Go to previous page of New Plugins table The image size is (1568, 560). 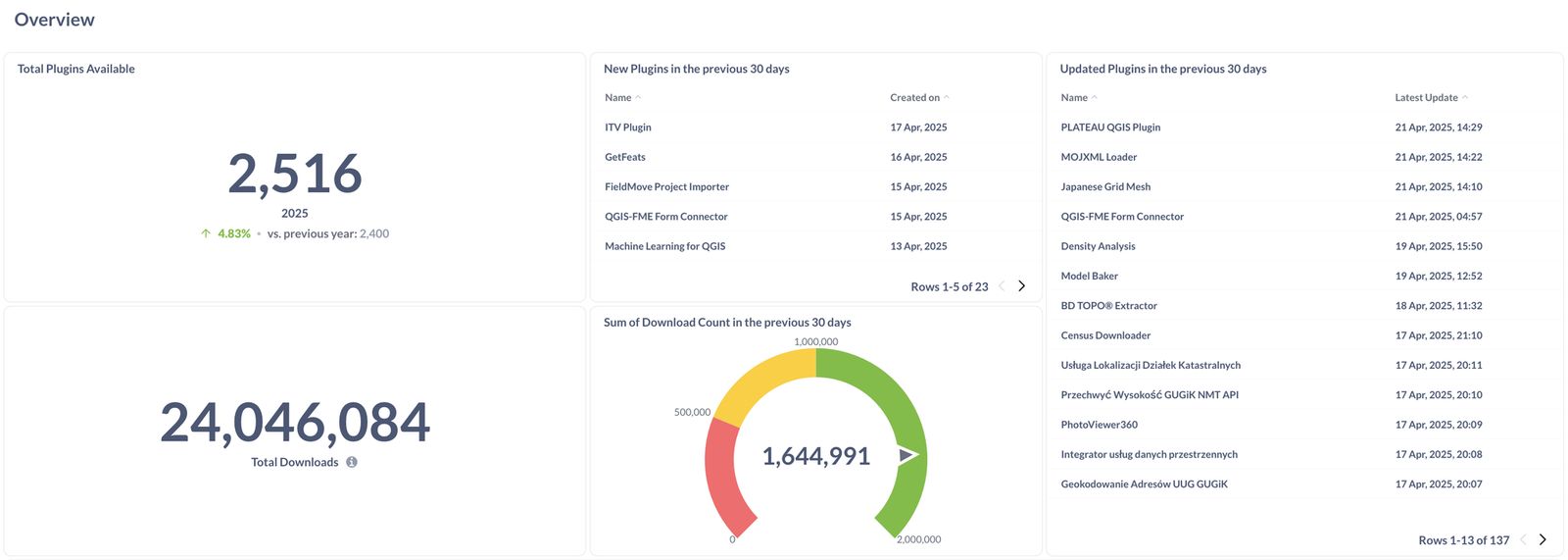click(x=1002, y=286)
